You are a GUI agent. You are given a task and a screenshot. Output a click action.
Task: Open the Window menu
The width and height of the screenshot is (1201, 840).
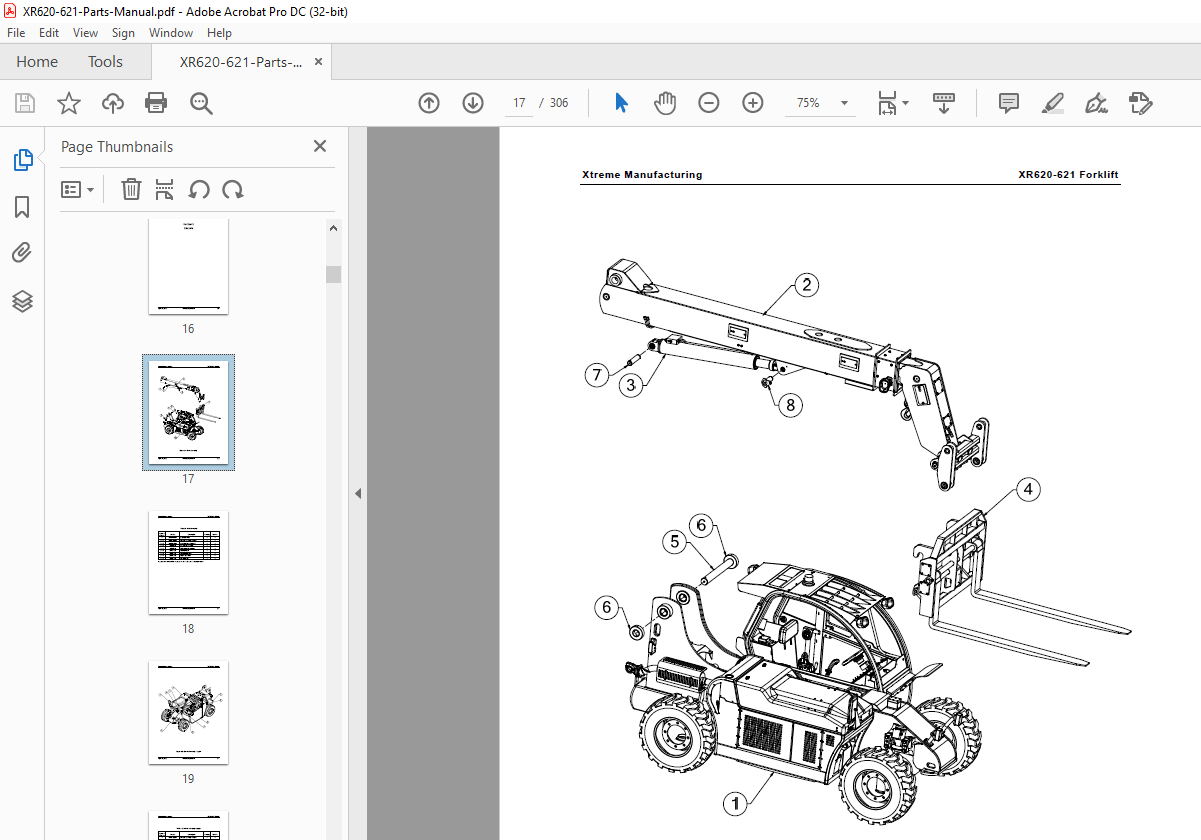pos(171,33)
